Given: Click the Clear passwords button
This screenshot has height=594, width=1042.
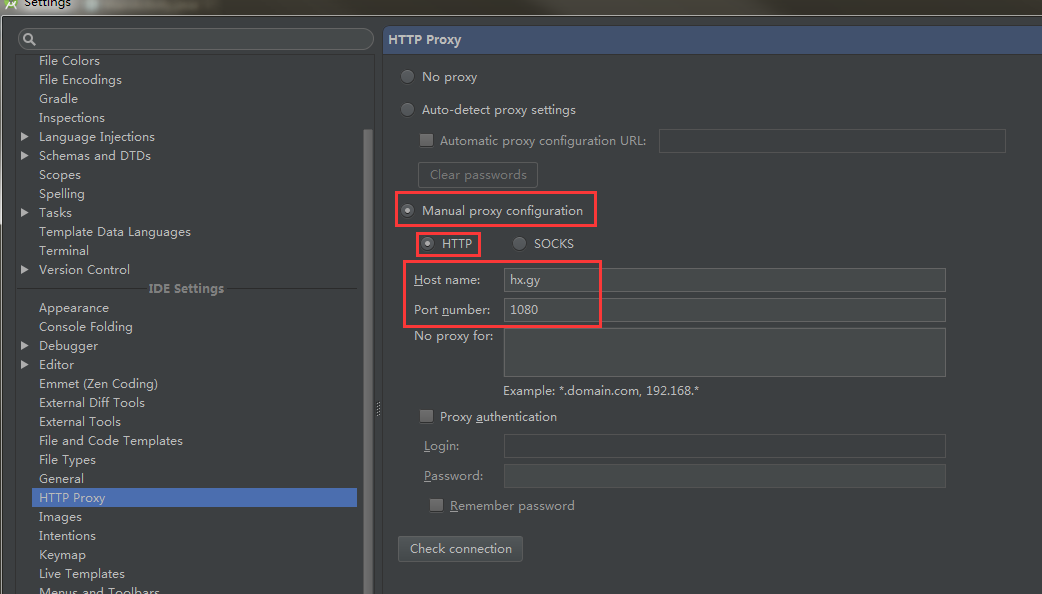Looking at the screenshot, I should click(x=478, y=175).
